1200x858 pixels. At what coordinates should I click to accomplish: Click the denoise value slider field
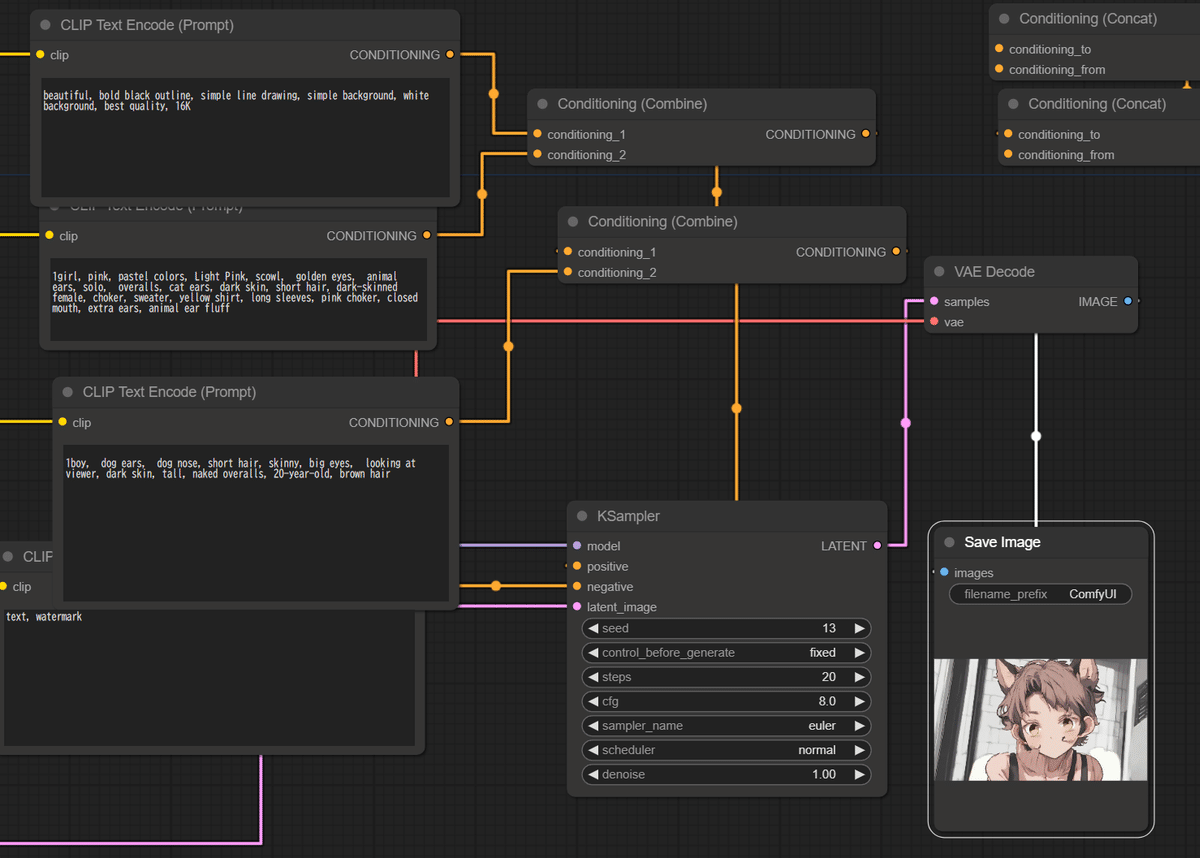(726, 775)
